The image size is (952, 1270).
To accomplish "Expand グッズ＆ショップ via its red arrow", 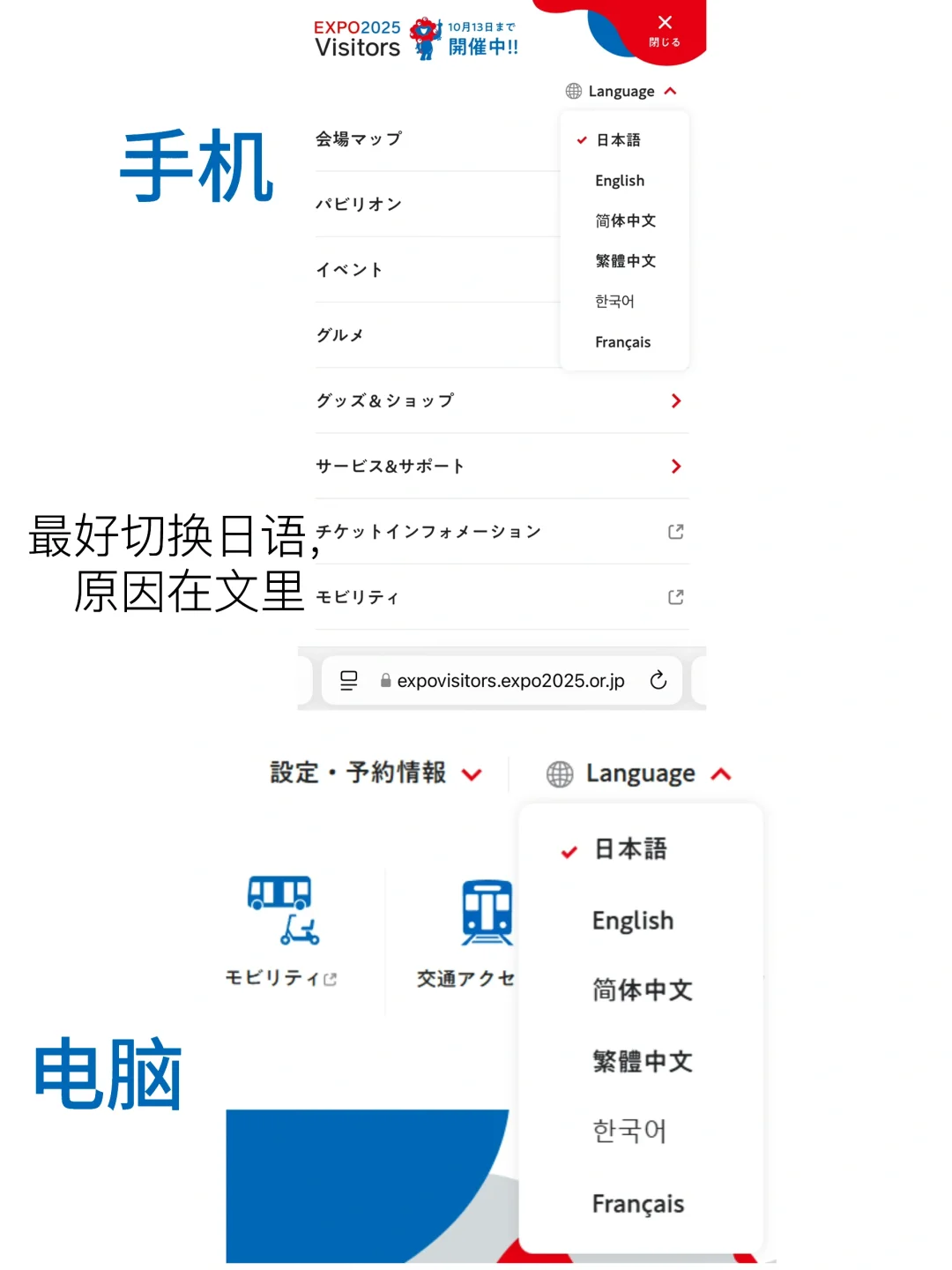I will [x=675, y=400].
